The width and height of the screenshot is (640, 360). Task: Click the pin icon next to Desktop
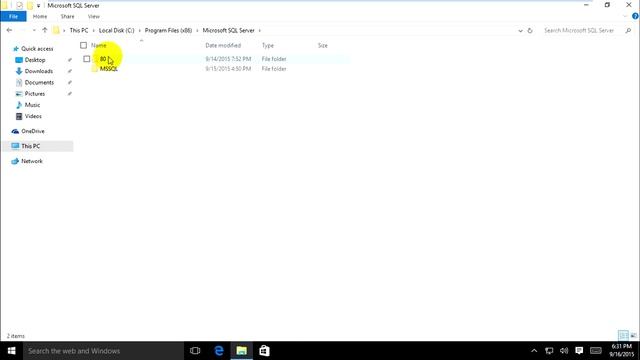[70, 60]
